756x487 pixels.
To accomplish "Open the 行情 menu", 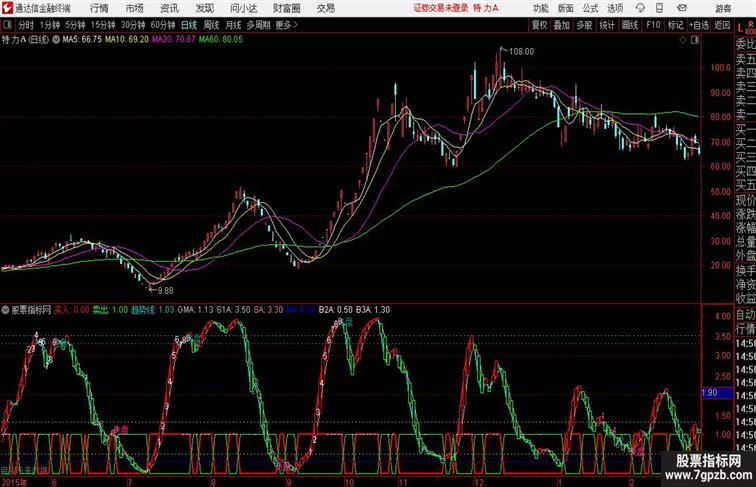I will [x=99, y=8].
